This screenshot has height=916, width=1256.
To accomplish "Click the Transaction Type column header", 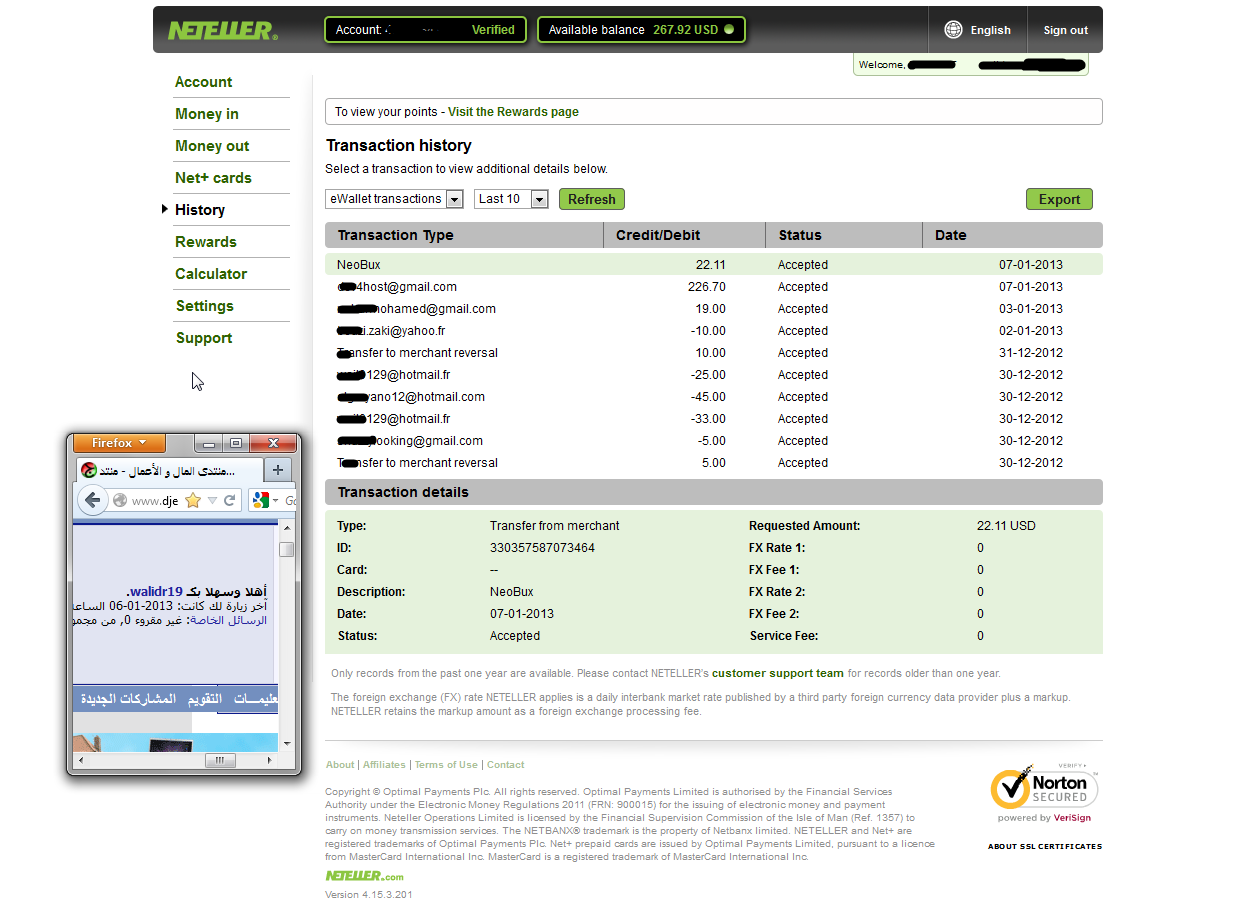I will coord(465,235).
